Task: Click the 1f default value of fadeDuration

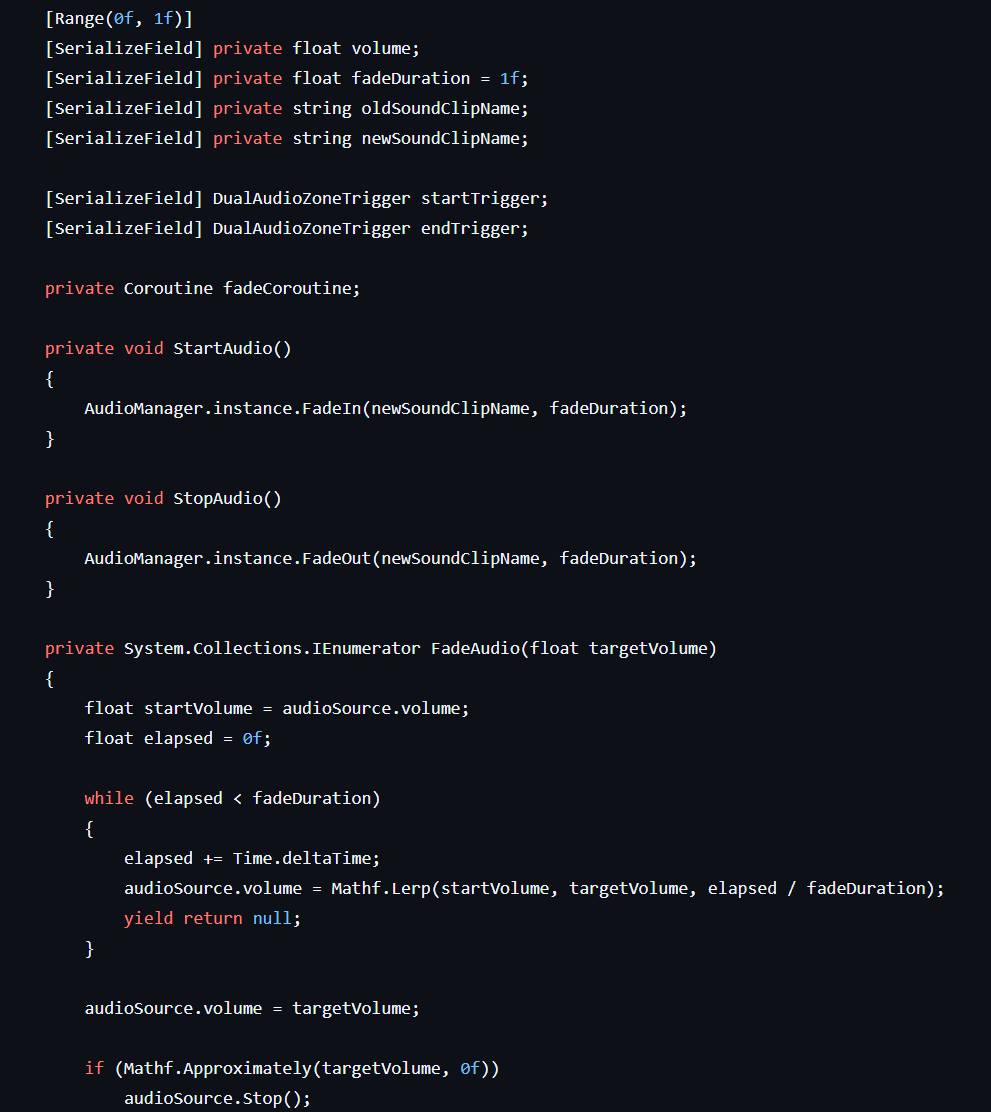Action: point(509,78)
